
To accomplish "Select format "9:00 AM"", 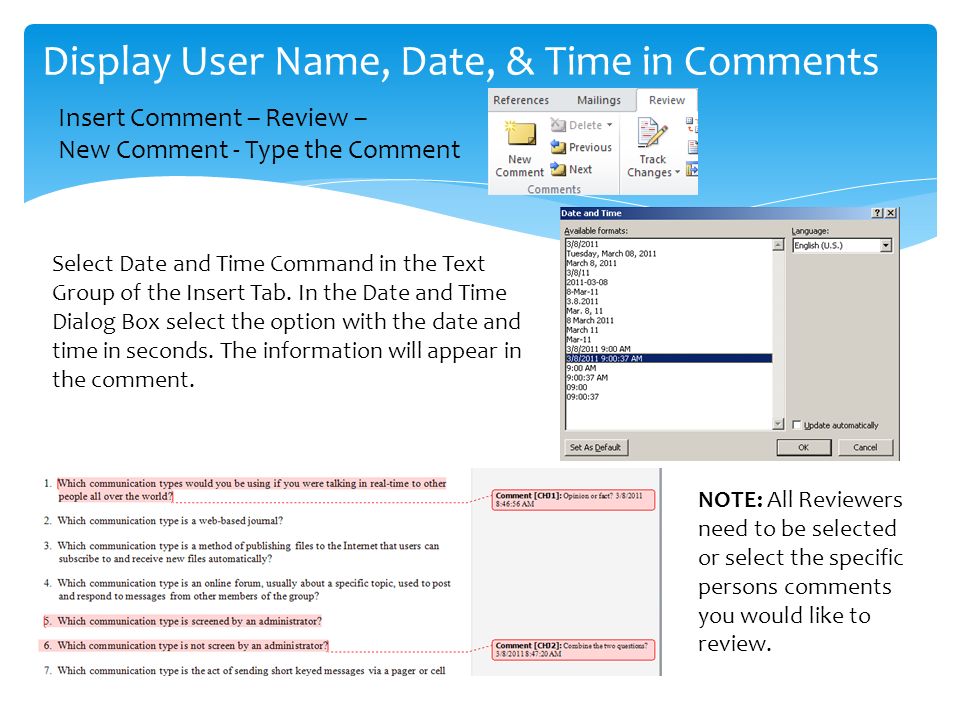I will pyautogui.click(x=669, y=368).
